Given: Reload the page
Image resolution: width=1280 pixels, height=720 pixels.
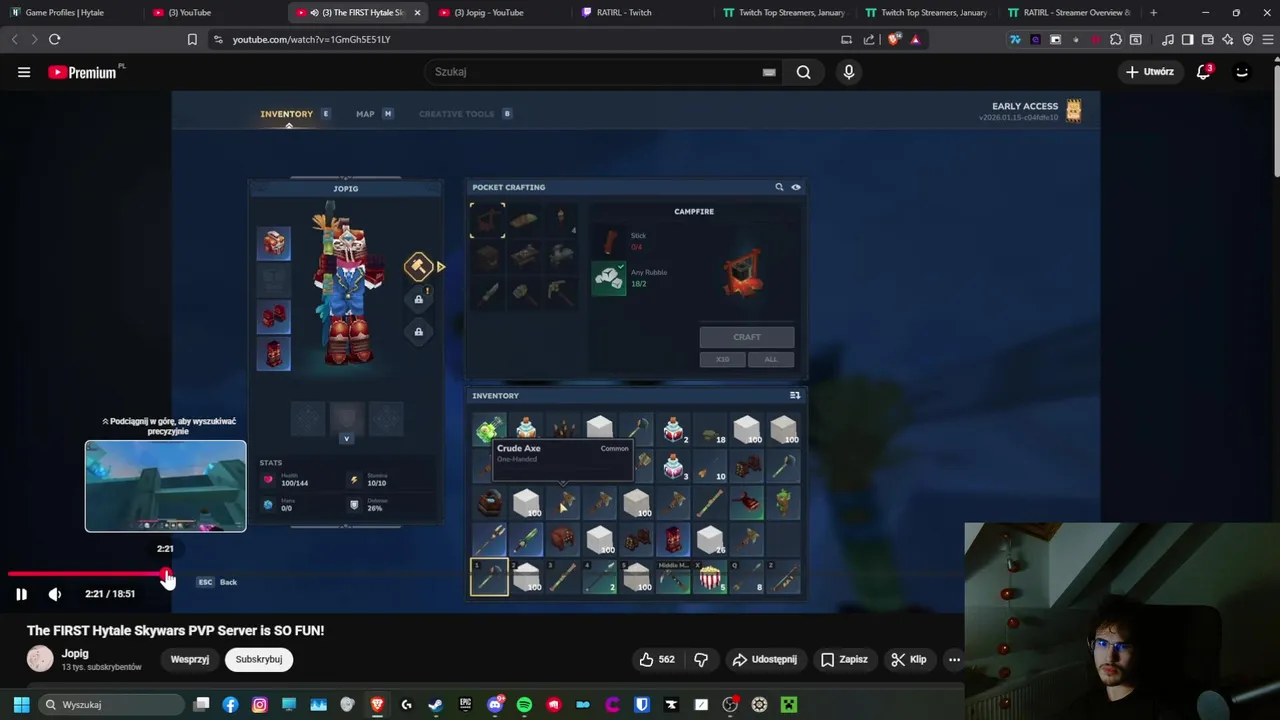Looking at the screenshot, I should pos(54,39).
